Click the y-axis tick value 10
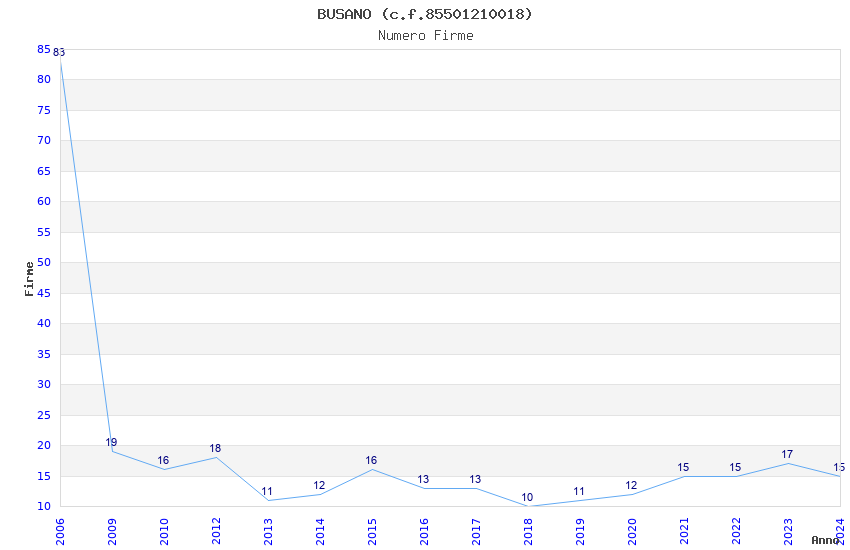The width and height of the screenshot is (850, 550). click(44, 506)
